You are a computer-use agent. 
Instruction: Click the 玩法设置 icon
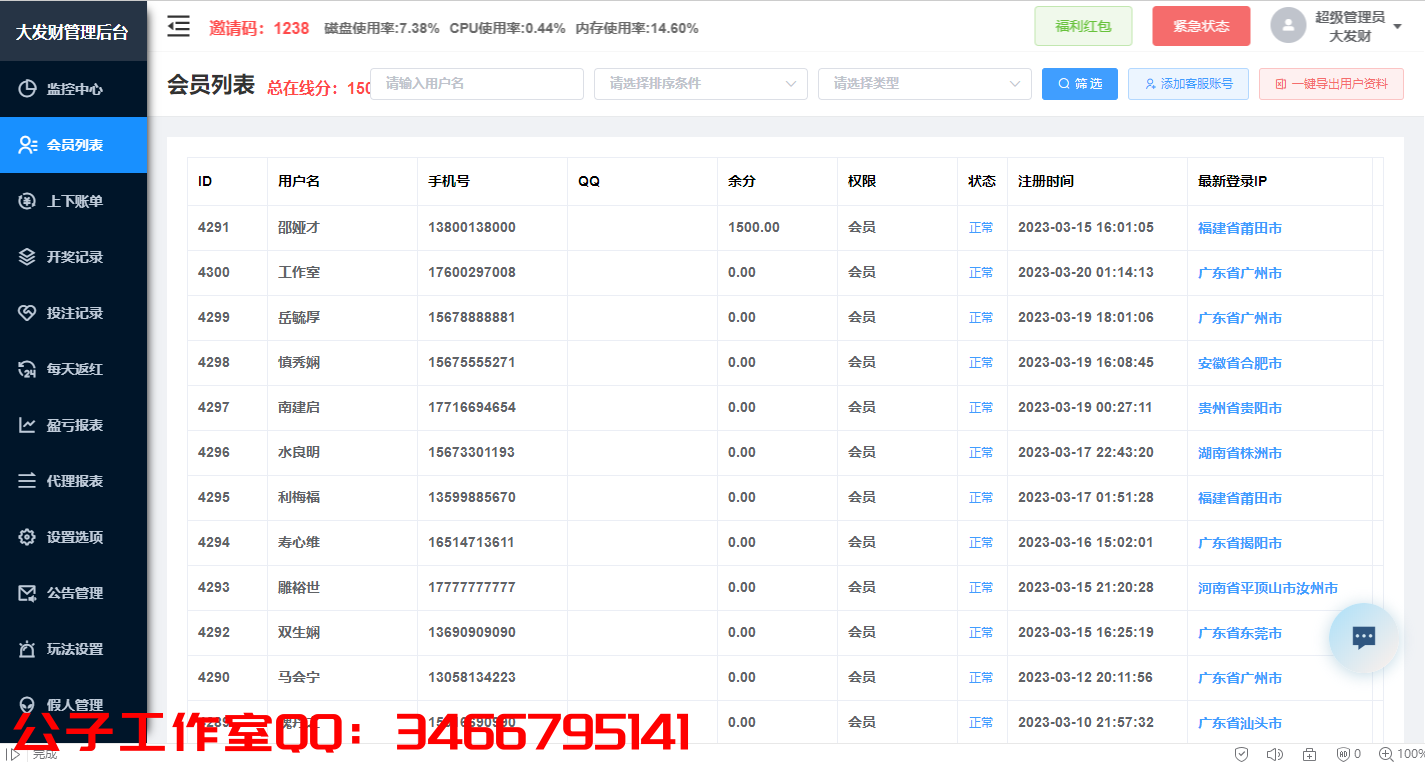28,649
